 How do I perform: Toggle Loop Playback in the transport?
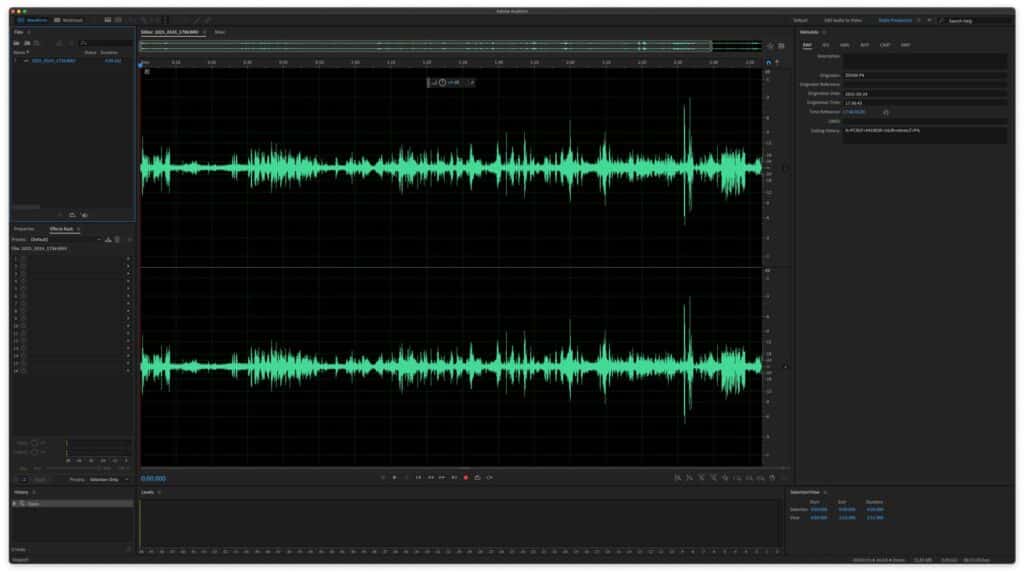(477, 477)
